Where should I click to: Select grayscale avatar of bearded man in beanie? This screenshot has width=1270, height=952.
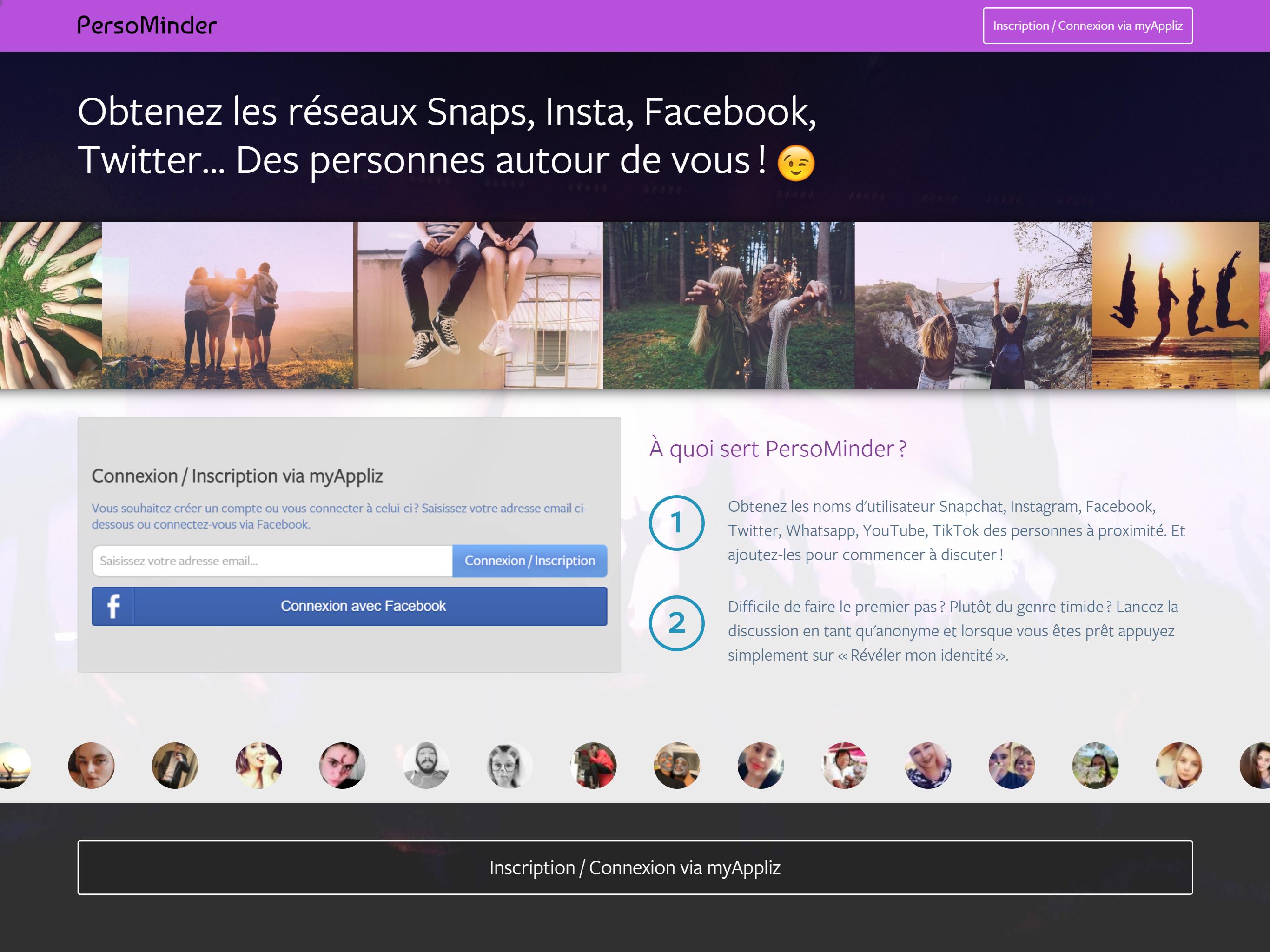pos(425,766)
